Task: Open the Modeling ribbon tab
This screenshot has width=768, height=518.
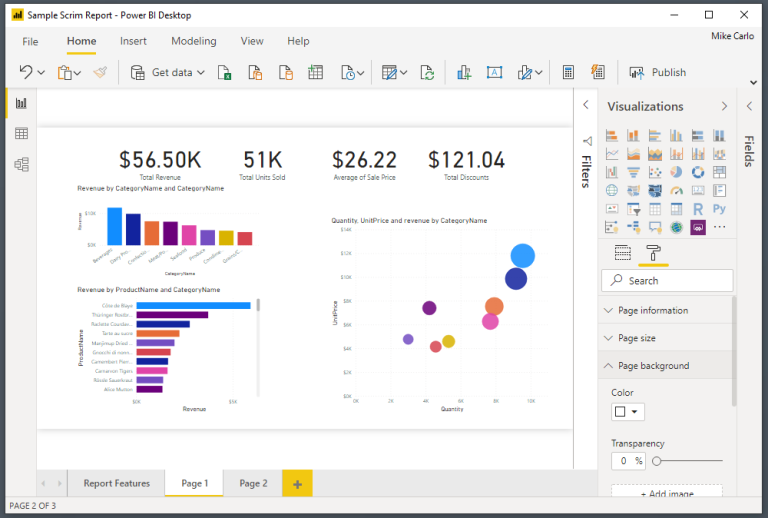Action: [x=193, y=41]
